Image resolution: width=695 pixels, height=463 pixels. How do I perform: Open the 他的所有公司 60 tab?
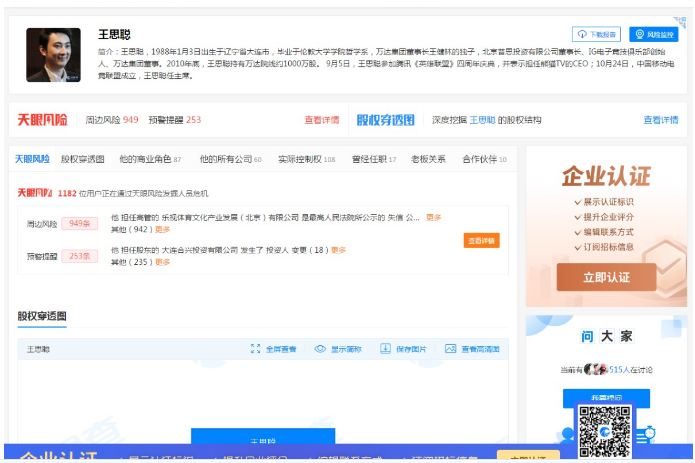pyautogui.click(x=230, y=159)
